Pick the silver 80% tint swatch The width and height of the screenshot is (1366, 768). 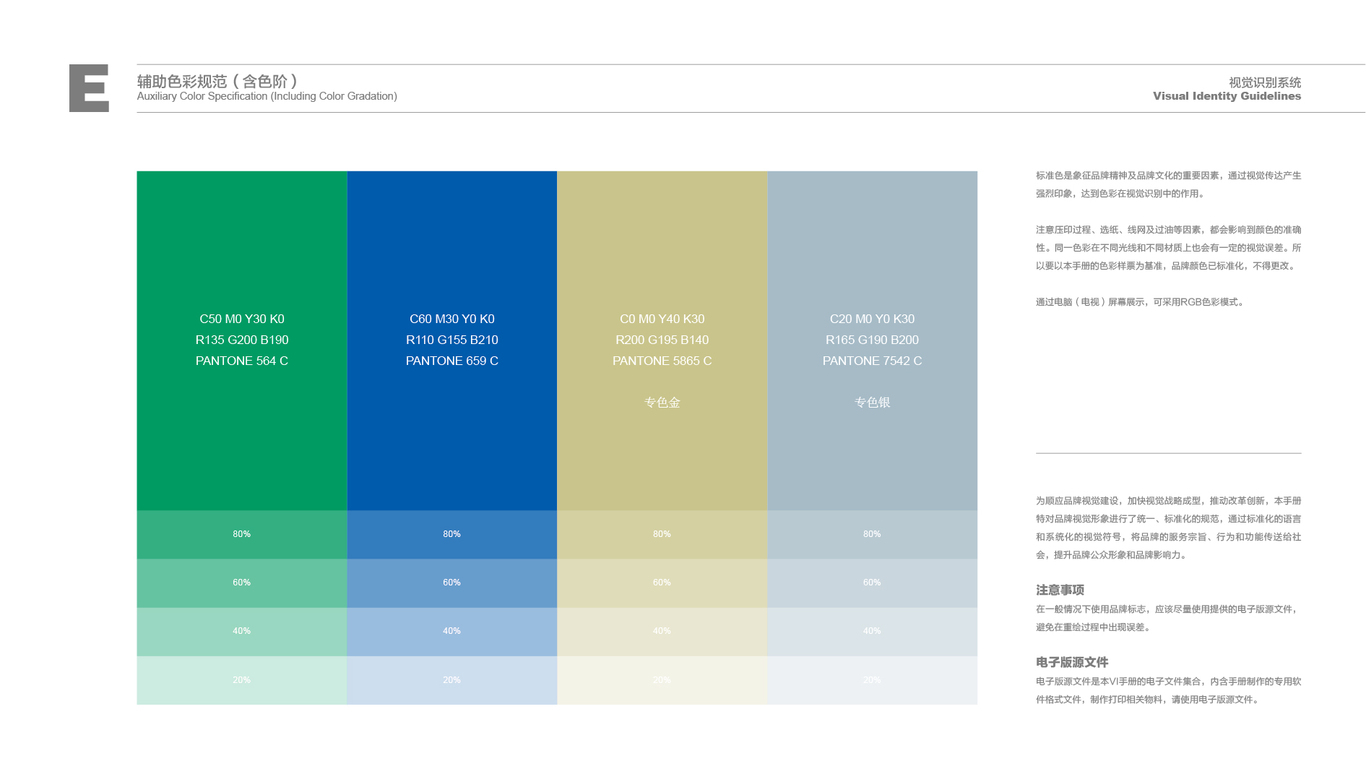[x=873, y=534]
